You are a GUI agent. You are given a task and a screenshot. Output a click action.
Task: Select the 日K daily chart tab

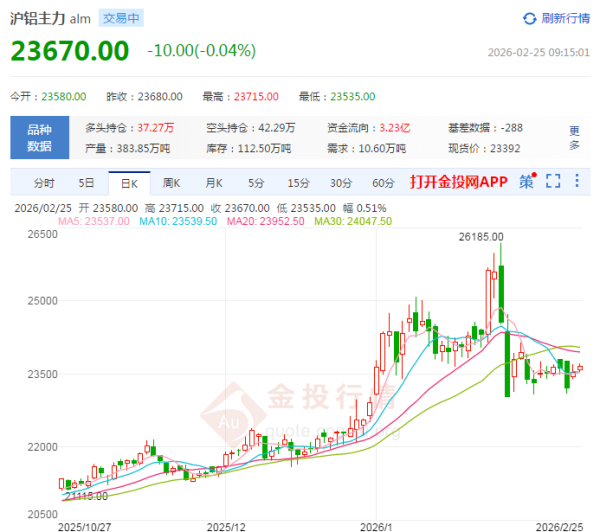(129, 184)
